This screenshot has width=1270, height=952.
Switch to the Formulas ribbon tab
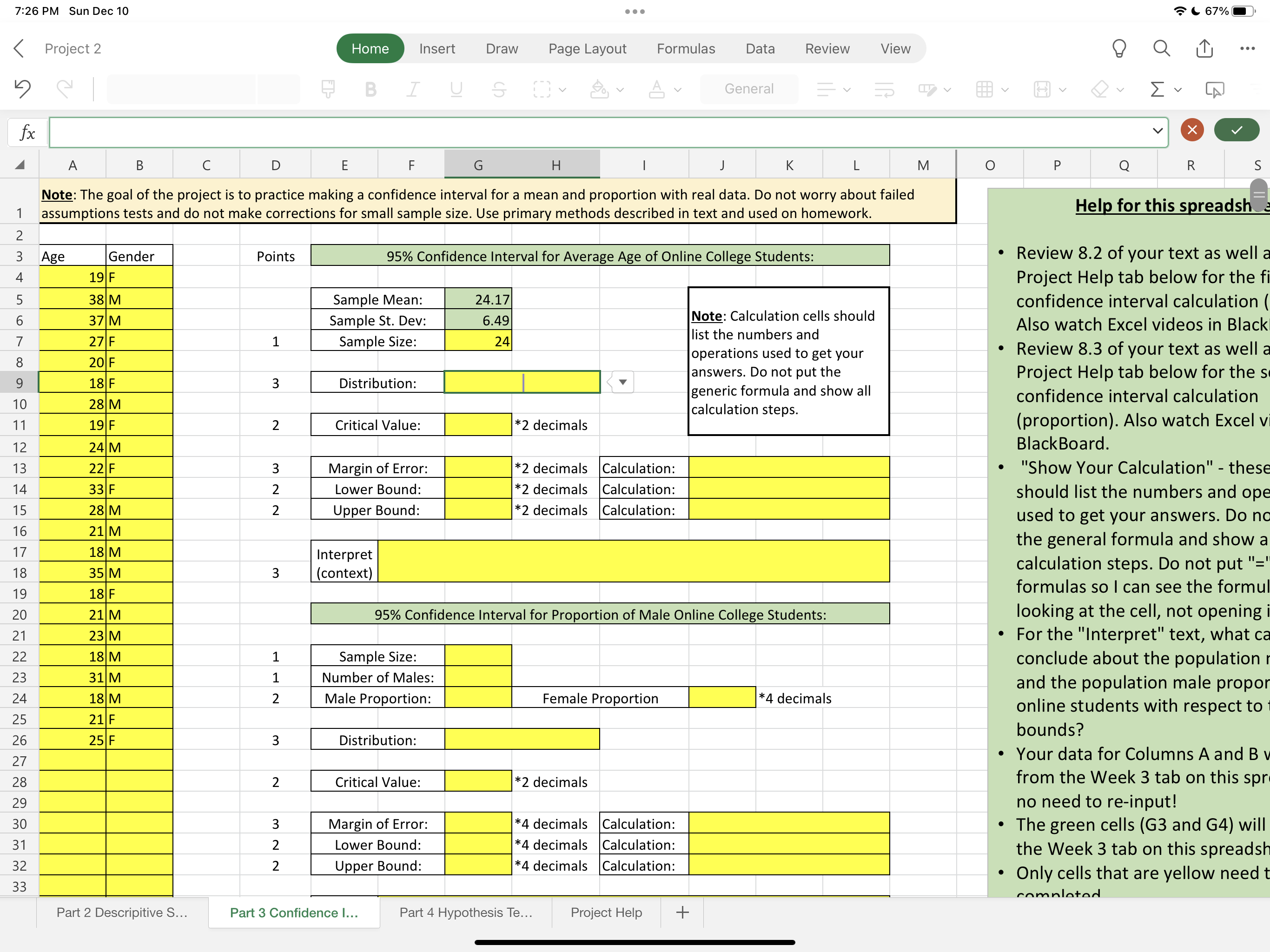(686, 48)
